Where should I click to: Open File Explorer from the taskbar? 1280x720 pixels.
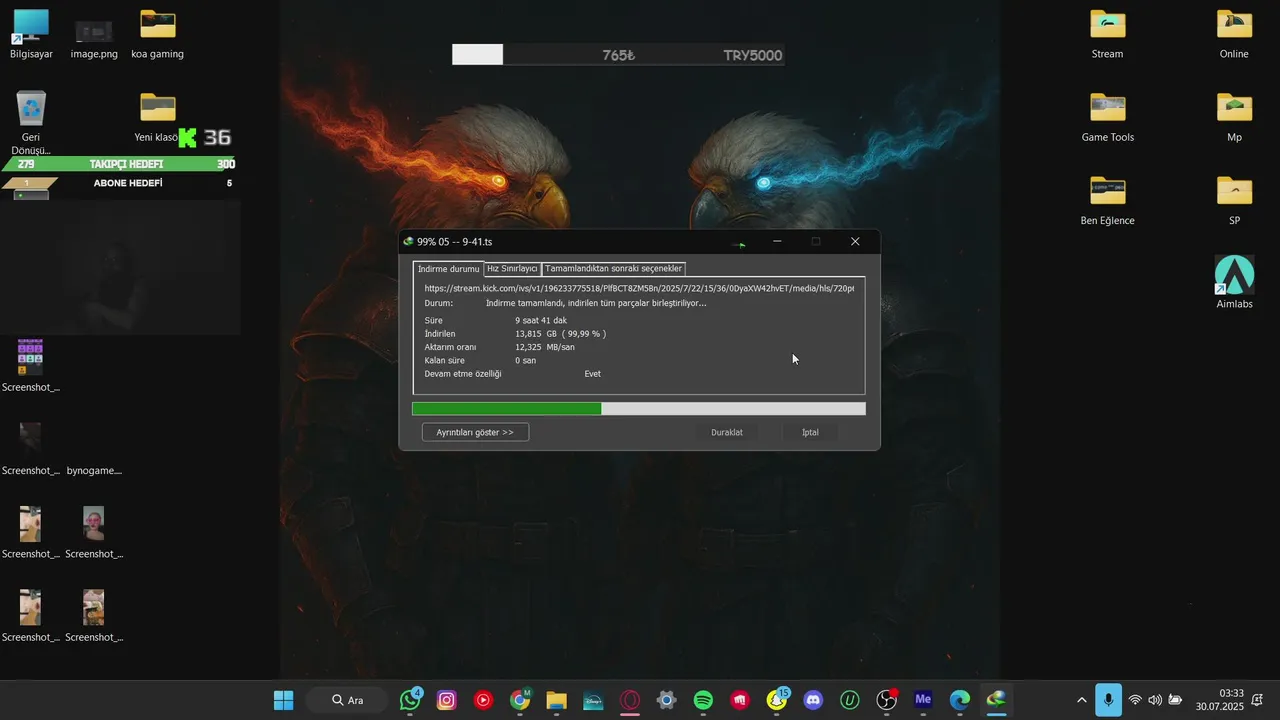[557, 700]
